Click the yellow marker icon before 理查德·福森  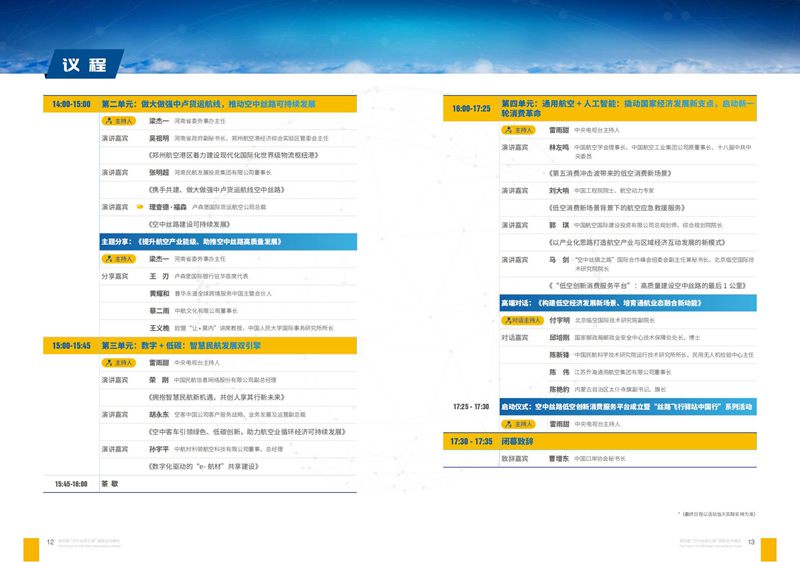coord(139,207)
